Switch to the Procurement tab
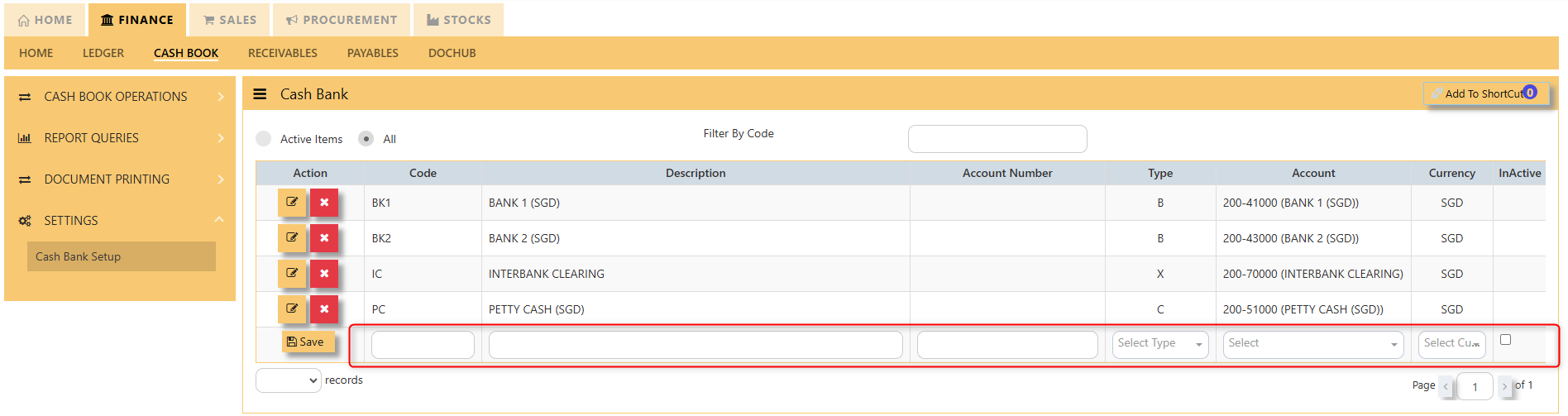The width and height of the screenshot is (1568, 416). click(342, 20)
